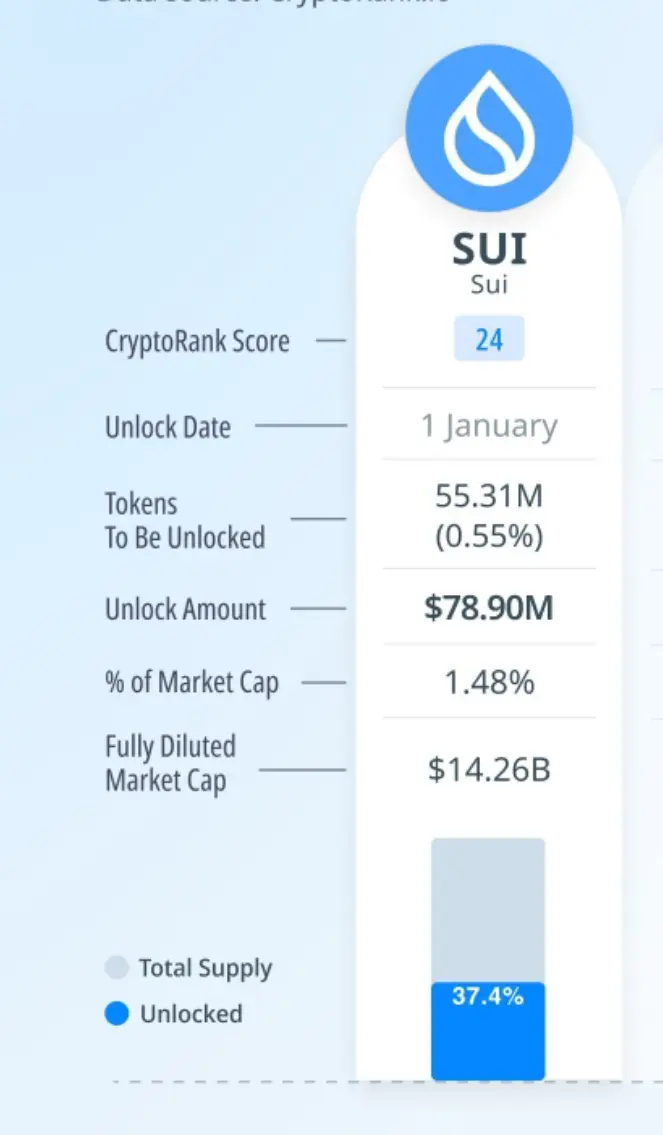Click the % of Market Cap label
This screenshot has height=1135, width=663.
(192, 683)
